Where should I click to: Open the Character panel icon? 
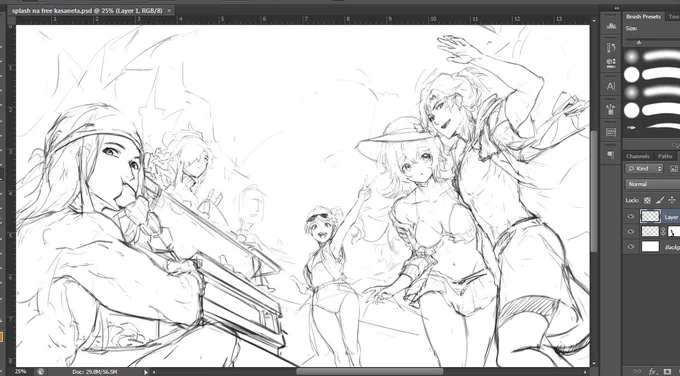pos(611,86)
